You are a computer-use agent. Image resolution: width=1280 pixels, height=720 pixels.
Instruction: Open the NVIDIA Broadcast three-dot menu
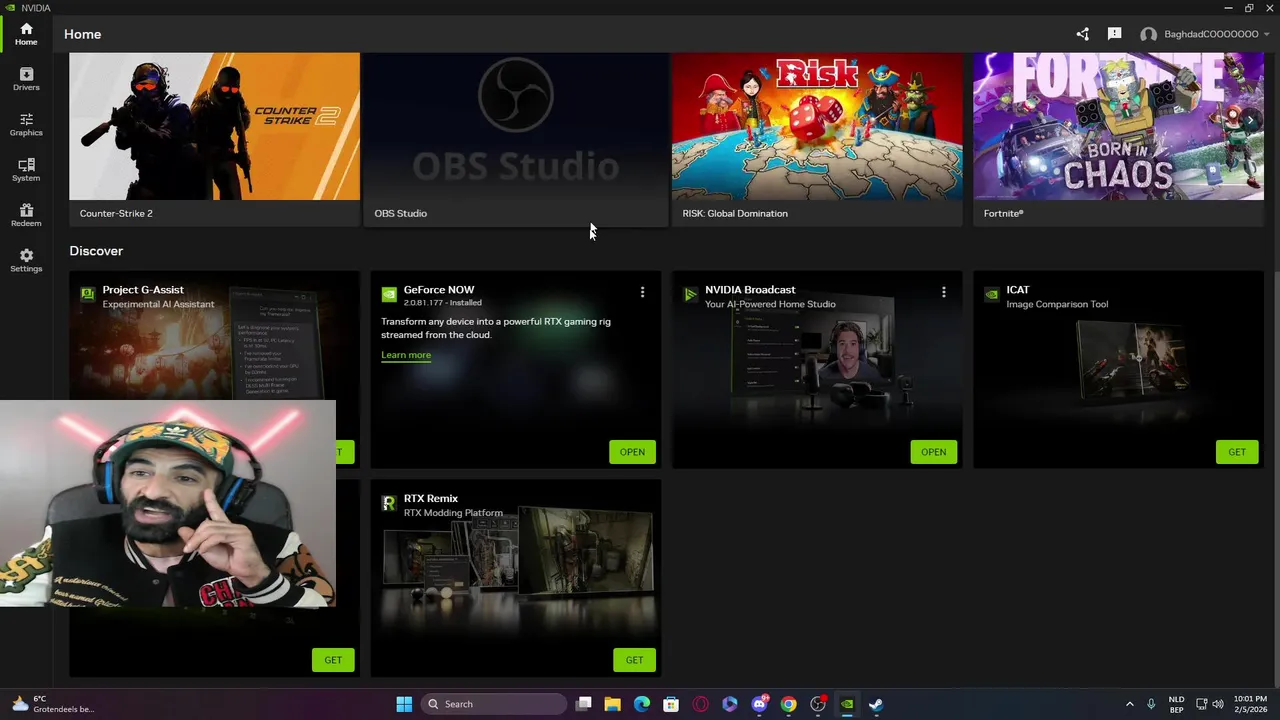943,292
